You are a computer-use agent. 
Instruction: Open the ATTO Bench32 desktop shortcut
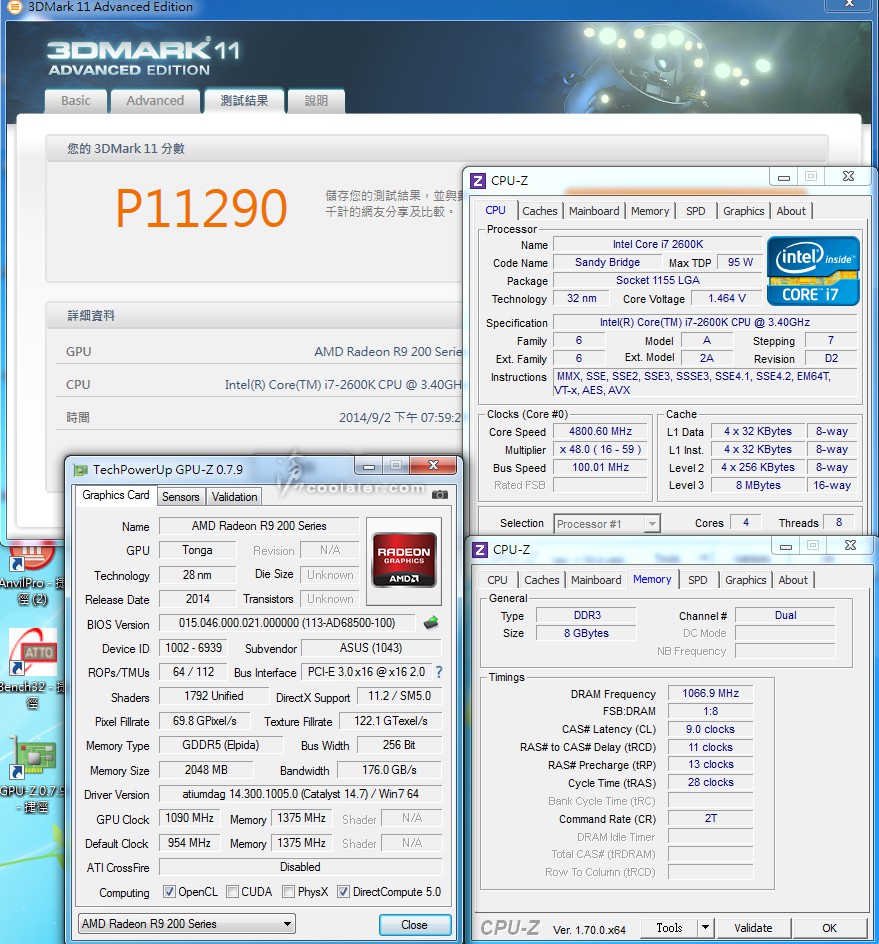click(x=33, y=668)
